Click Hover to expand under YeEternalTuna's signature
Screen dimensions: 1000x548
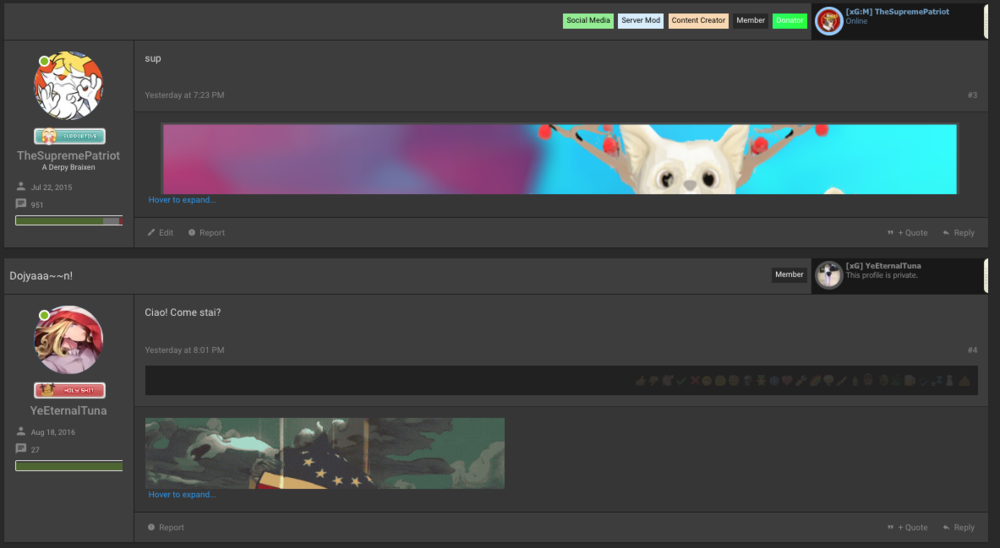182,494
